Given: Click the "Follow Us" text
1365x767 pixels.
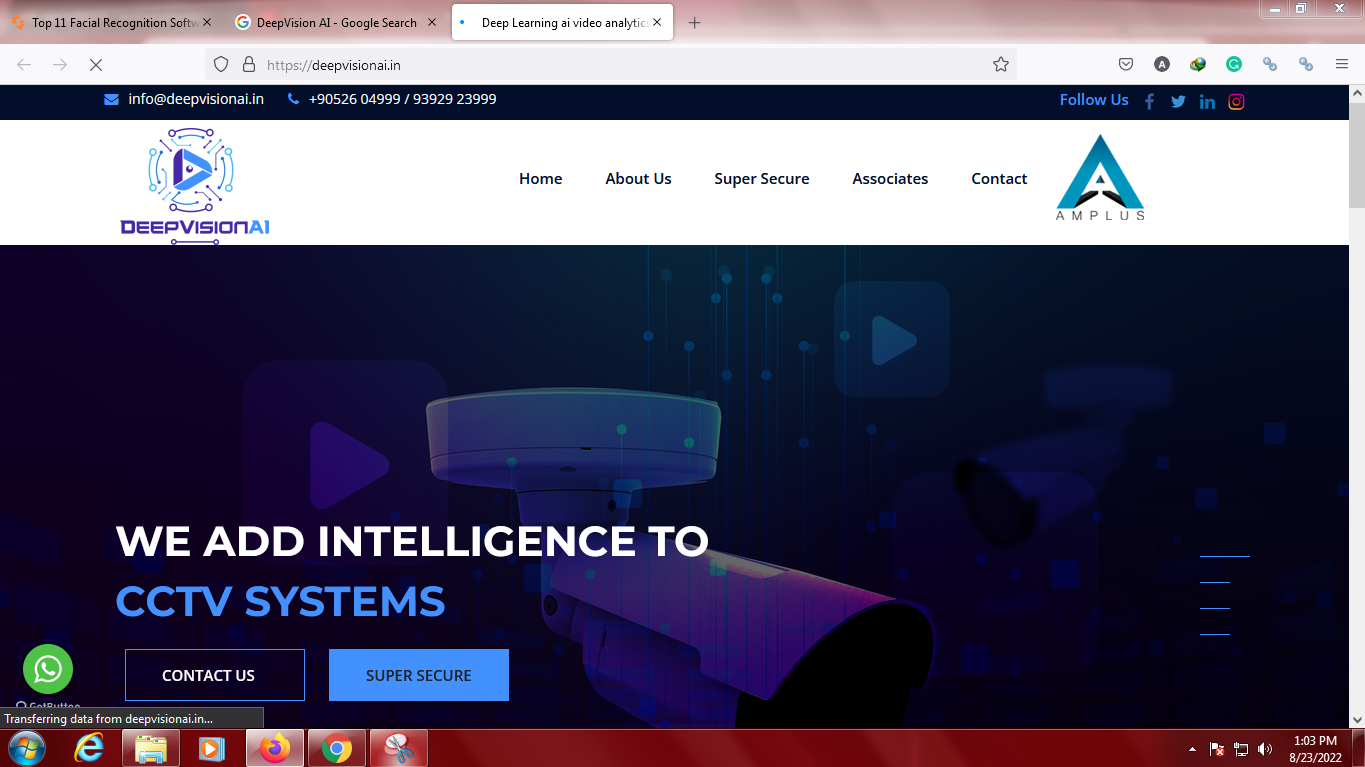Looking at the screenshot, I should [x=1094, y=100].
